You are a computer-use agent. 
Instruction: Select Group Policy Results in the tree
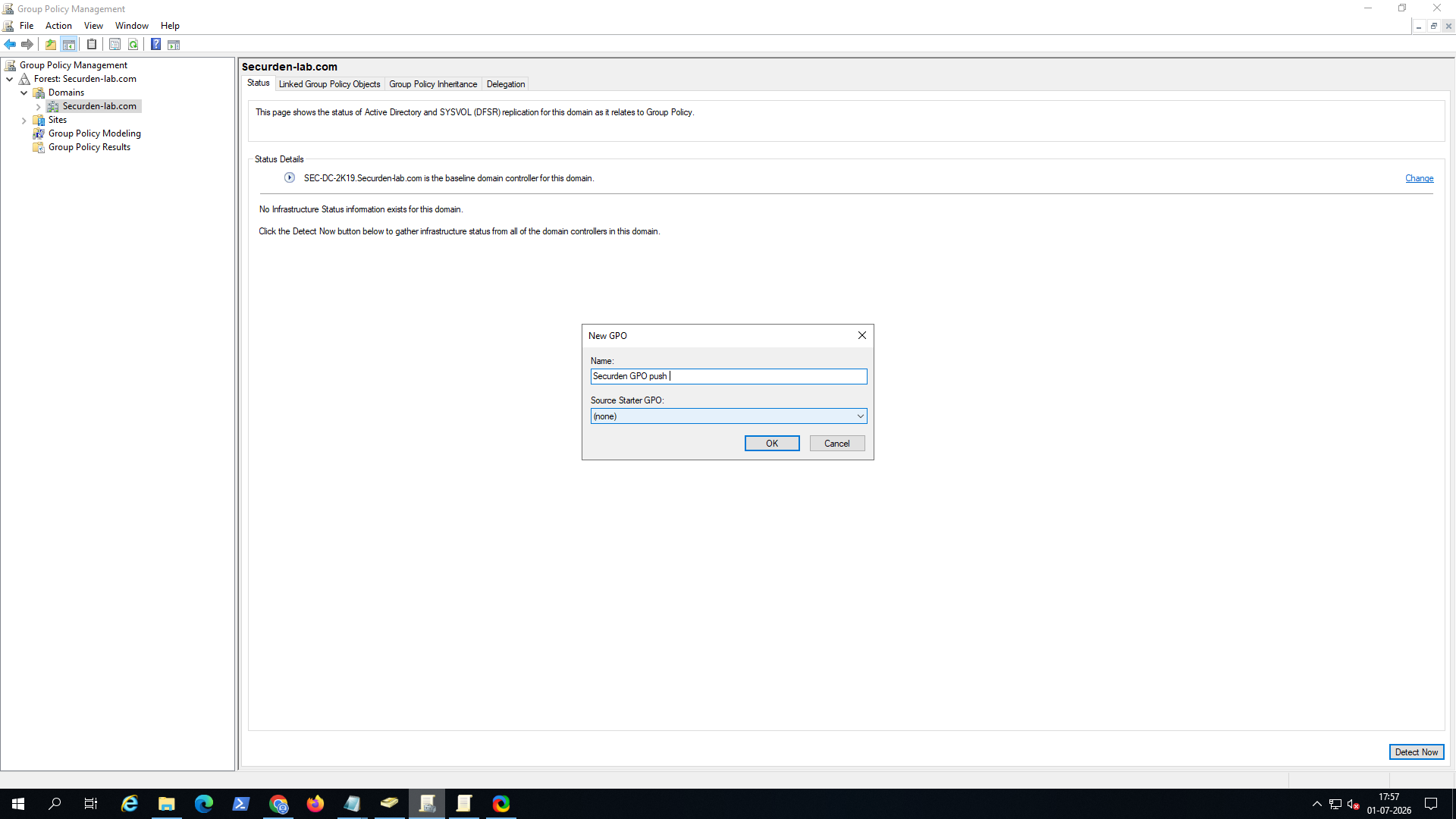click(89, 147)
